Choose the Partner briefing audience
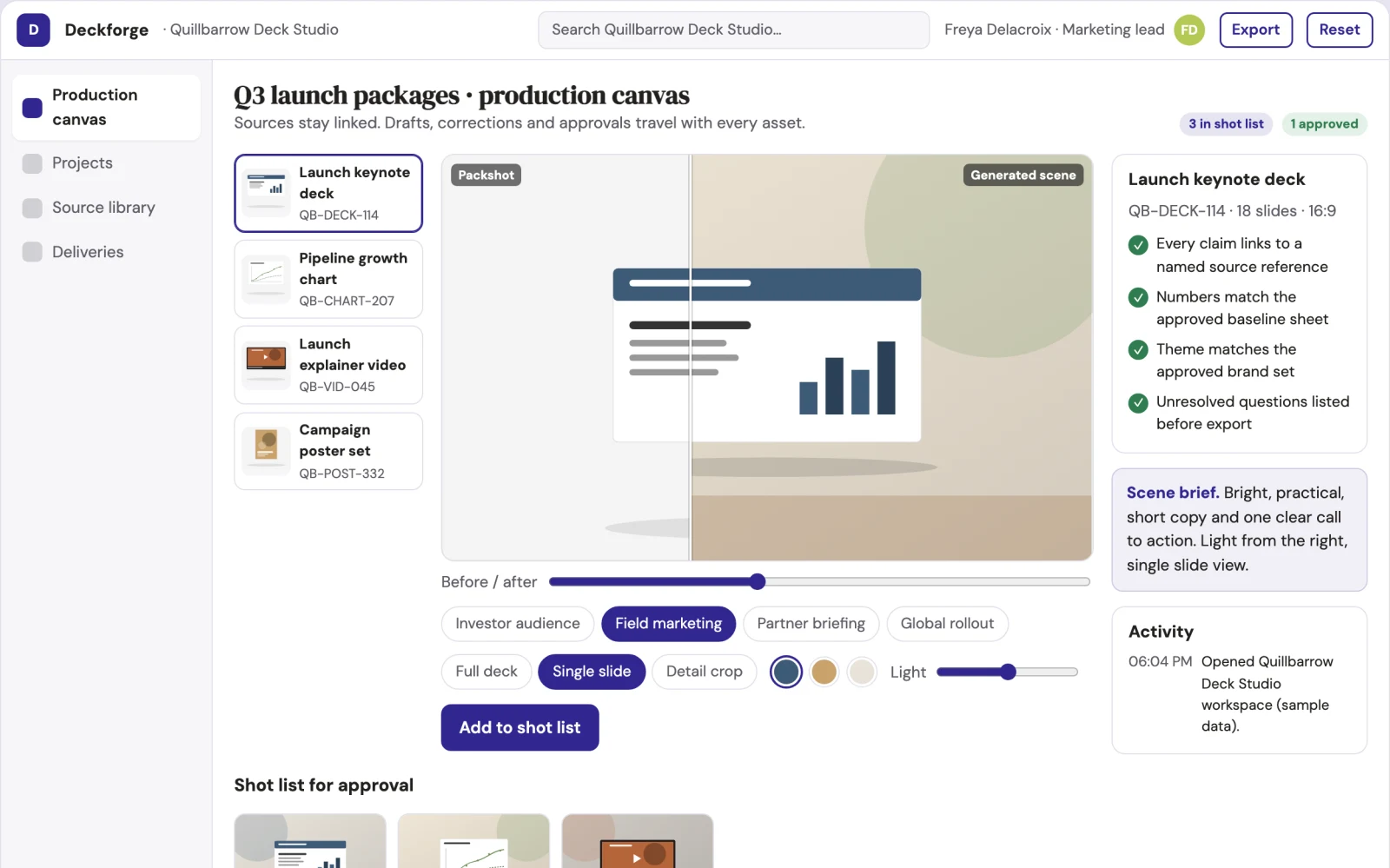This screenshot has width=1390, height=868. click(x=811, y=624)
